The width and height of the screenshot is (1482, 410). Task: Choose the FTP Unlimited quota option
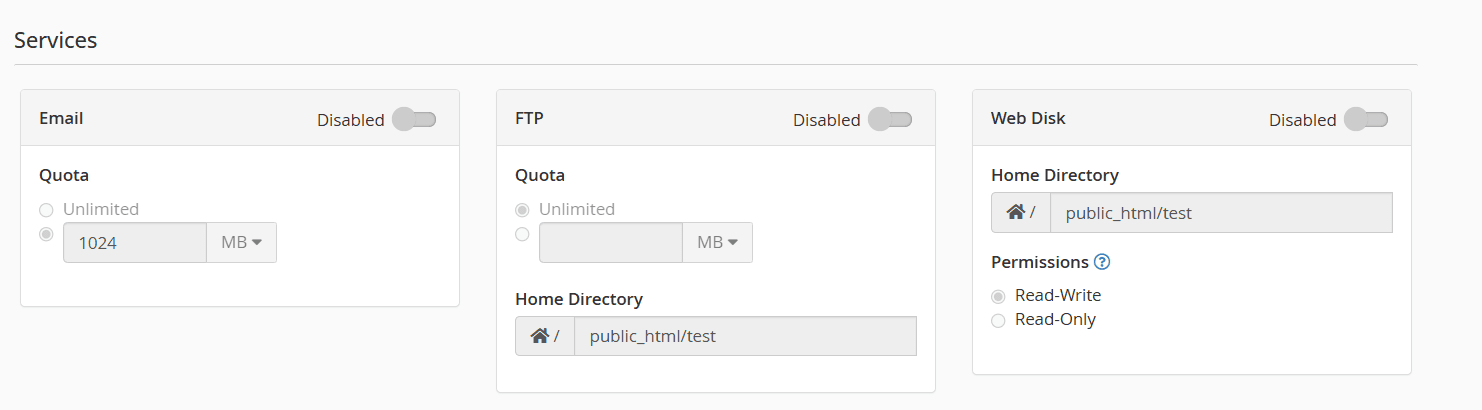(x=522, y=210)
